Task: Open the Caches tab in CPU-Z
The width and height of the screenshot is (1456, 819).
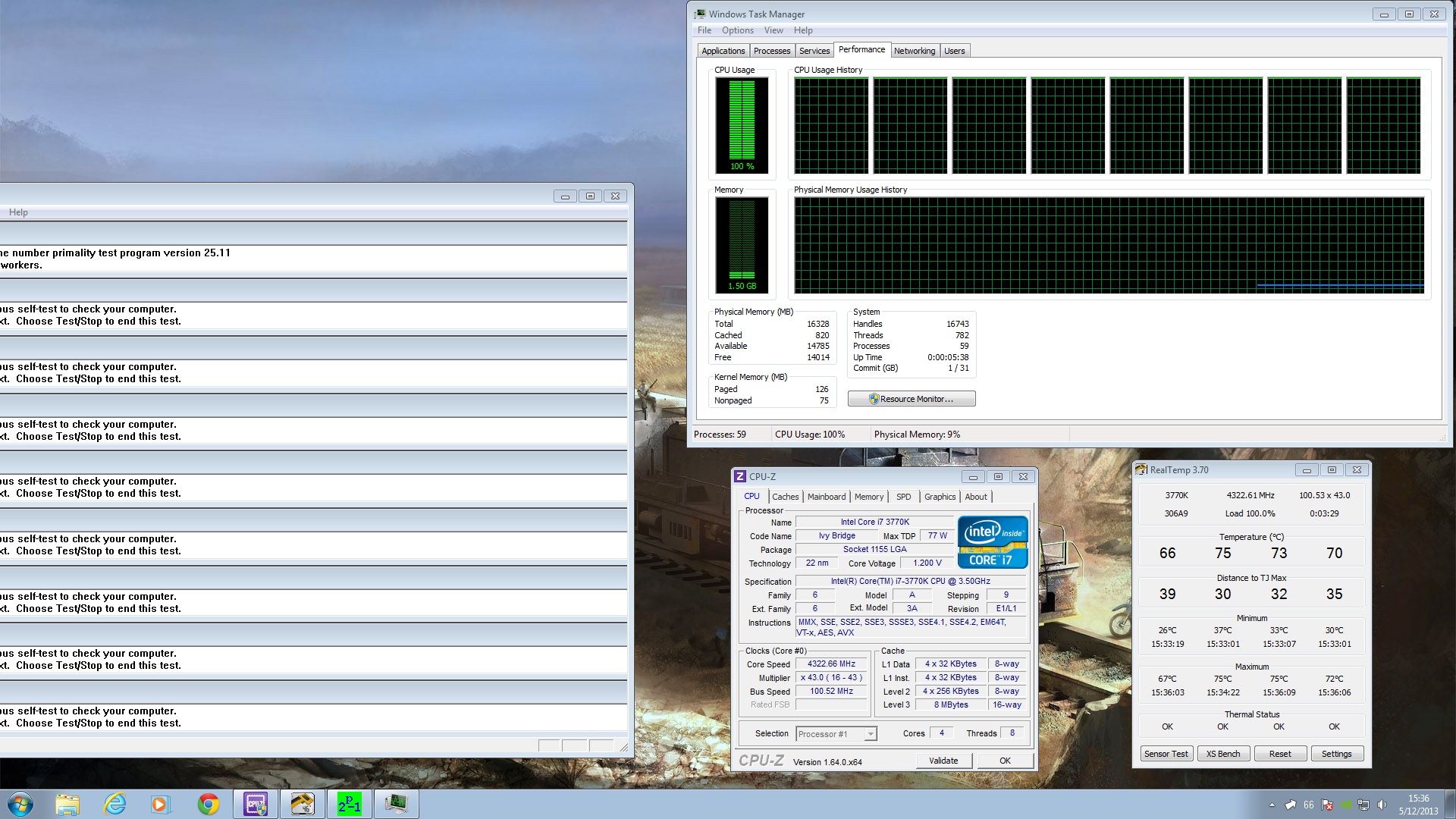Action: pos(786,497)
